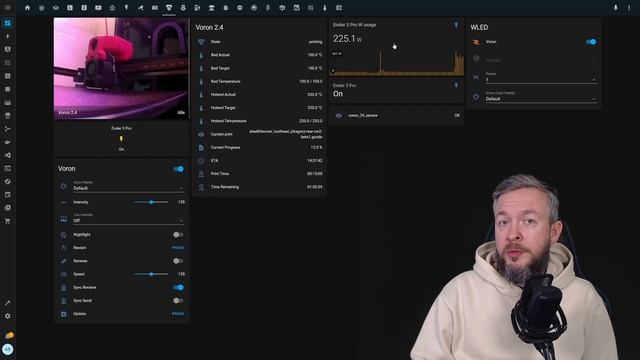Open the user profile avatar
This screenshot has height=360, width=640.
[x=8, y=349]
